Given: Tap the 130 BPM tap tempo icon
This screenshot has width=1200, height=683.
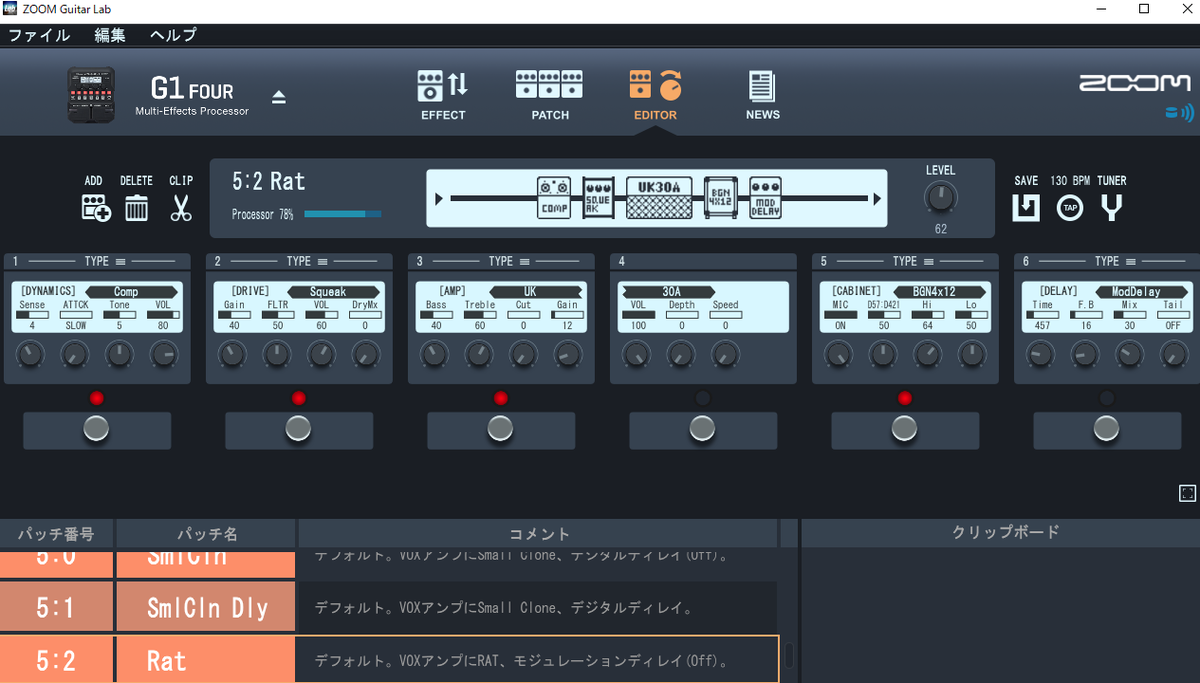Looking at the screenshot, I should 1070,208.
